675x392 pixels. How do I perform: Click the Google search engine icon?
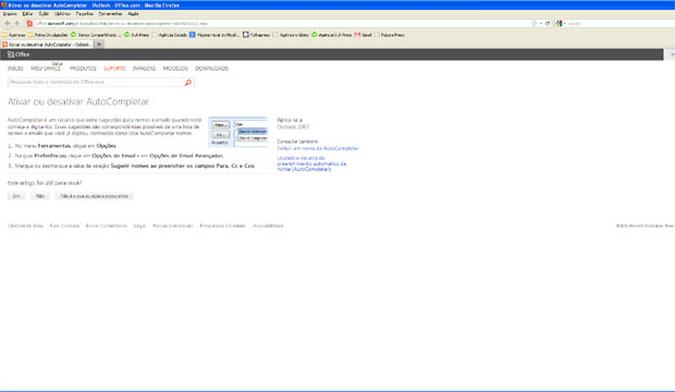559,23
